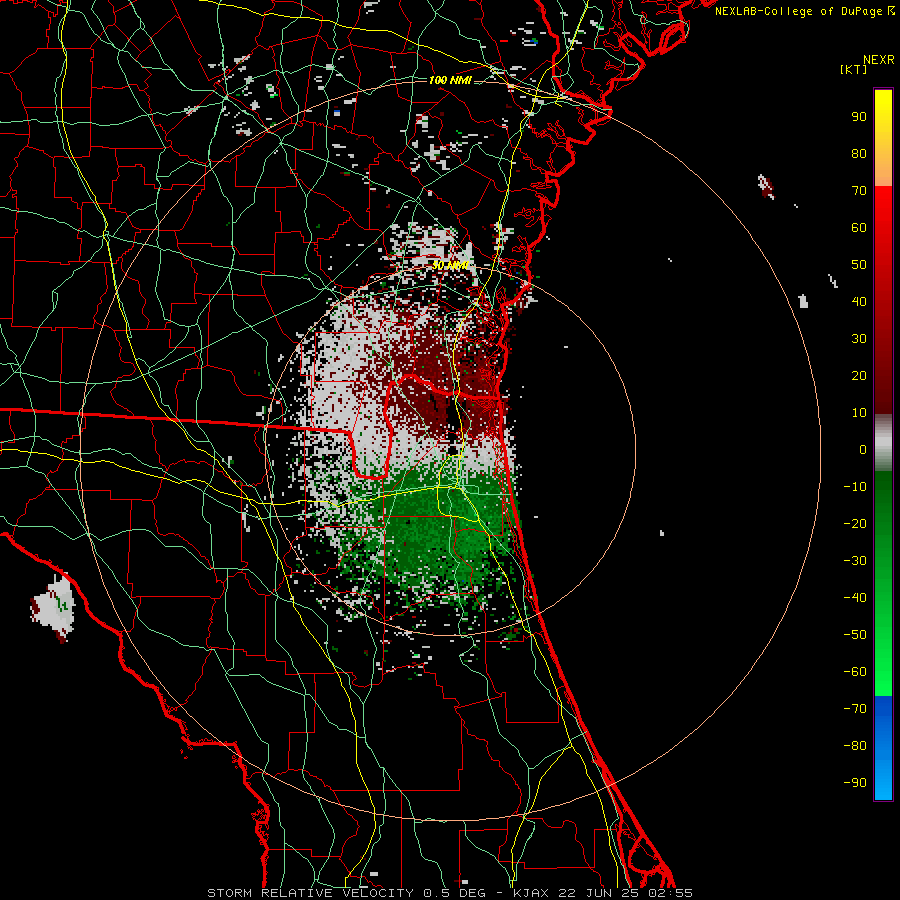900x900 pixels.
Task: Select the -50 knot scale label
Action: (855, 635)
